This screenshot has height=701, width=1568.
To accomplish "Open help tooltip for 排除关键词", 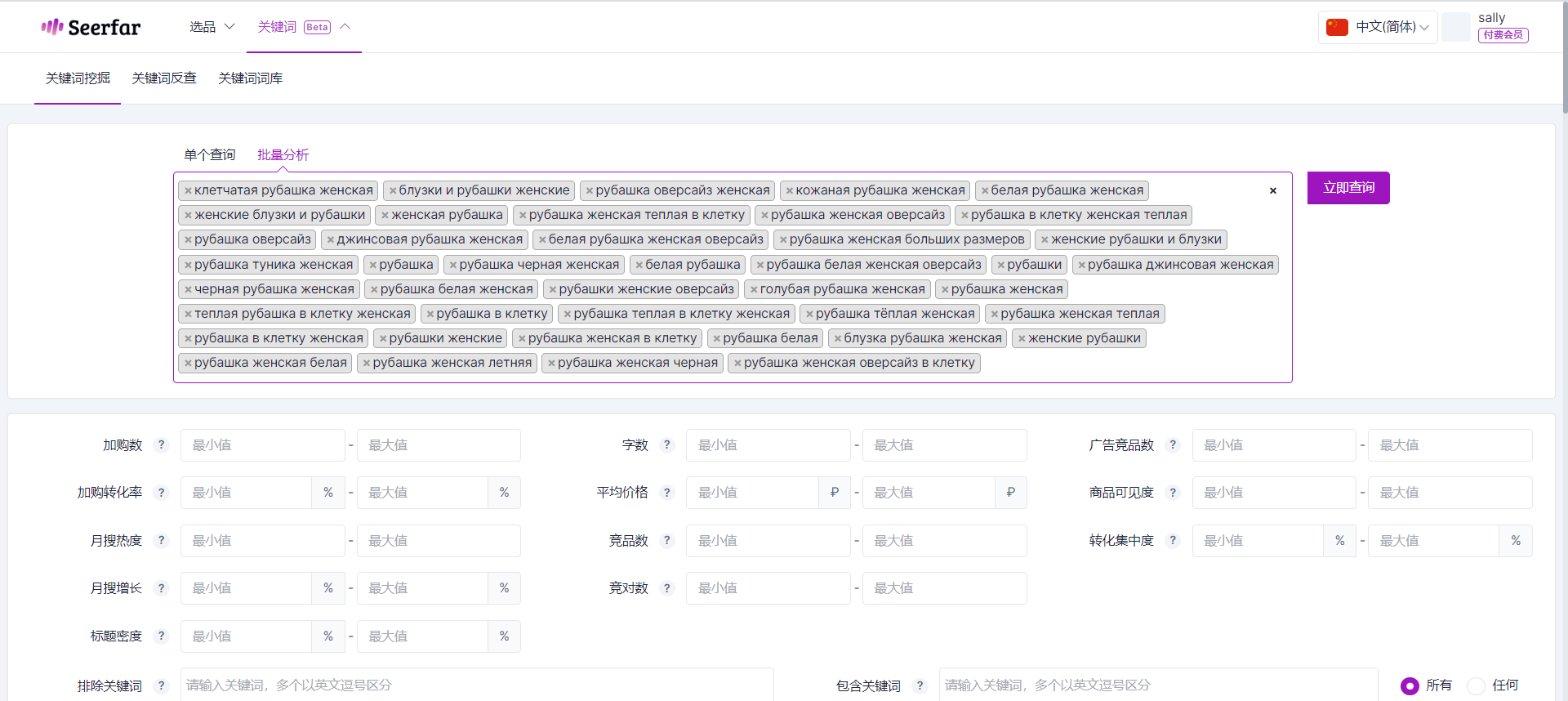I will [162, 686].
